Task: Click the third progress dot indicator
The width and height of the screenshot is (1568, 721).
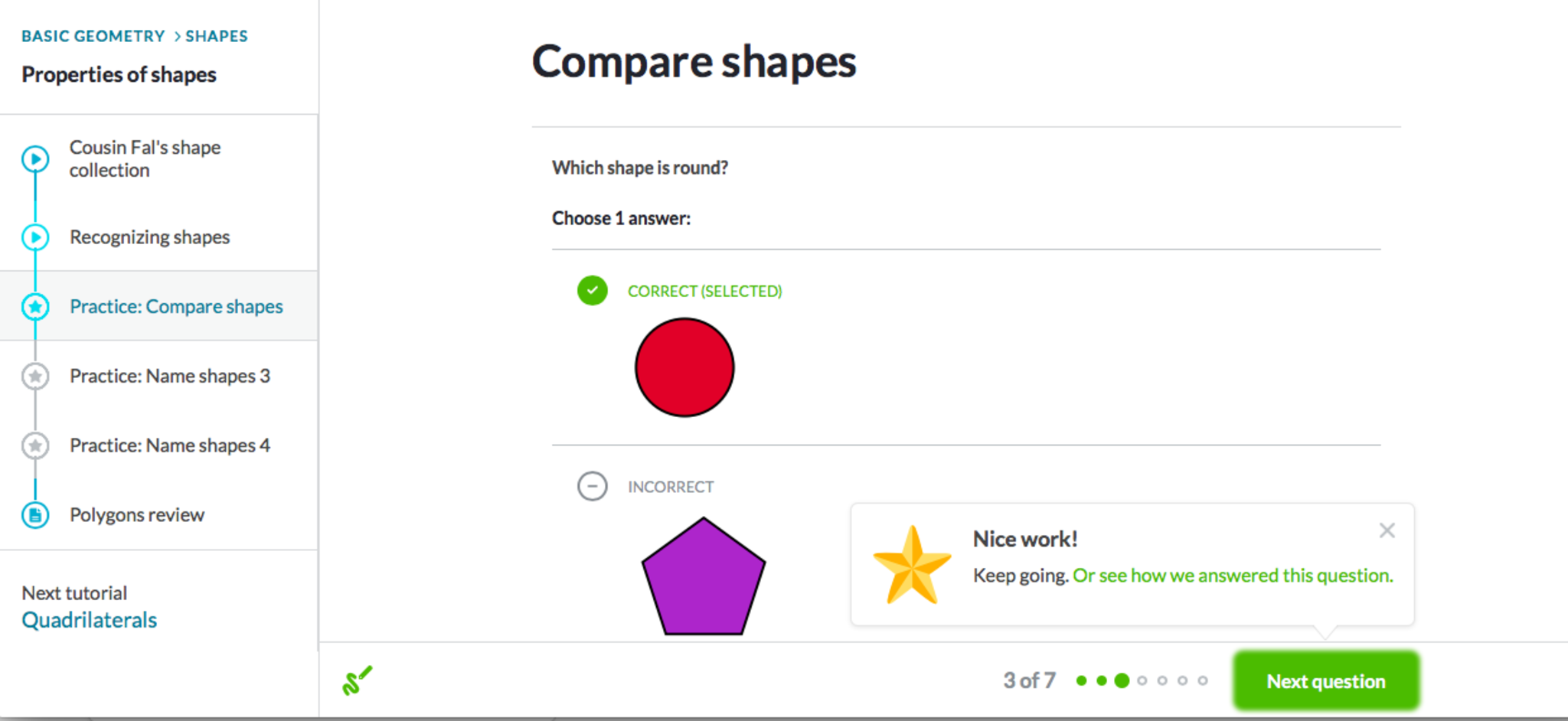Action: click(x=1122, y=680)
